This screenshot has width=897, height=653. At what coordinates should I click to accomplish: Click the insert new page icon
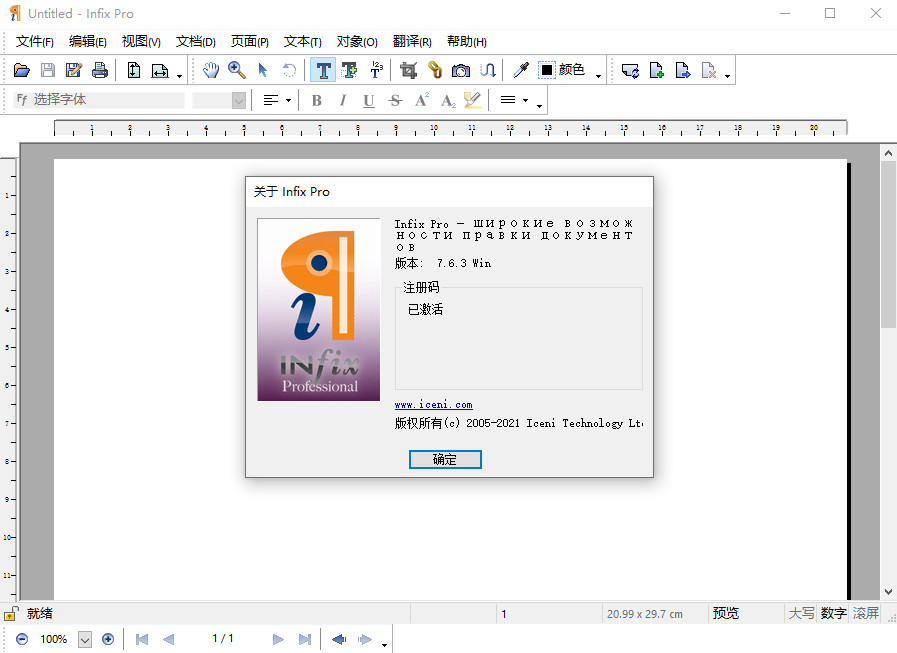coord(657,70)
